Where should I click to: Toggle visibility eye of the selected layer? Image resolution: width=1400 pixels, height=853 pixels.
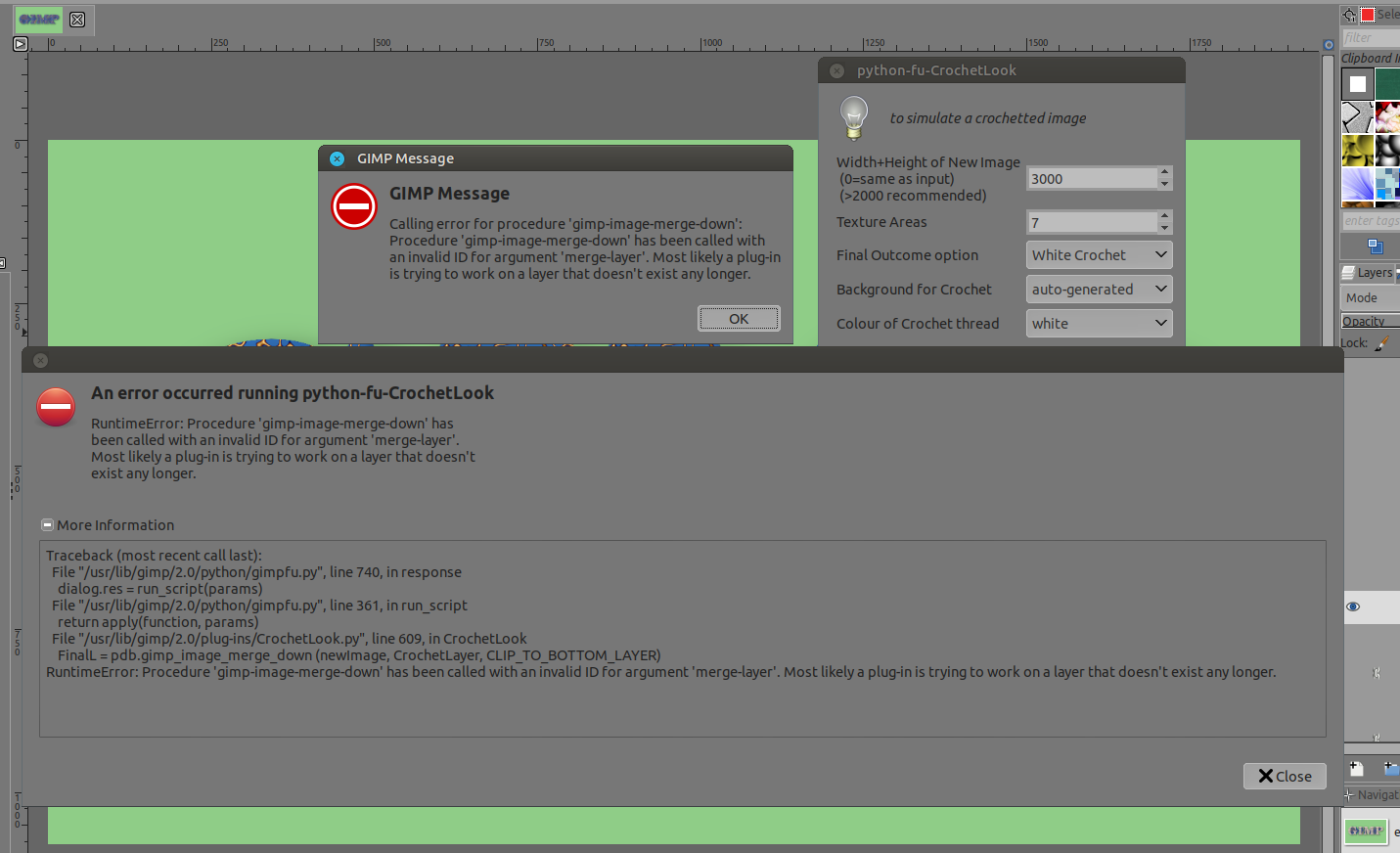click(x=1353, y=606)
